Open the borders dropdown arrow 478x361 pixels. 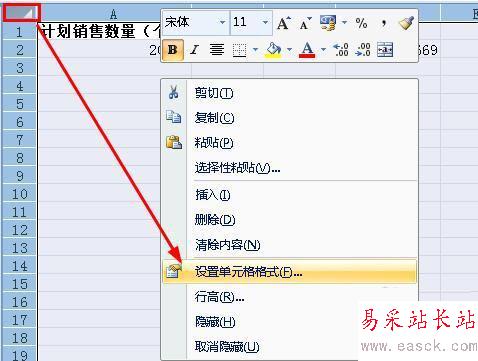pyautogui.click(x=255, y=50)
